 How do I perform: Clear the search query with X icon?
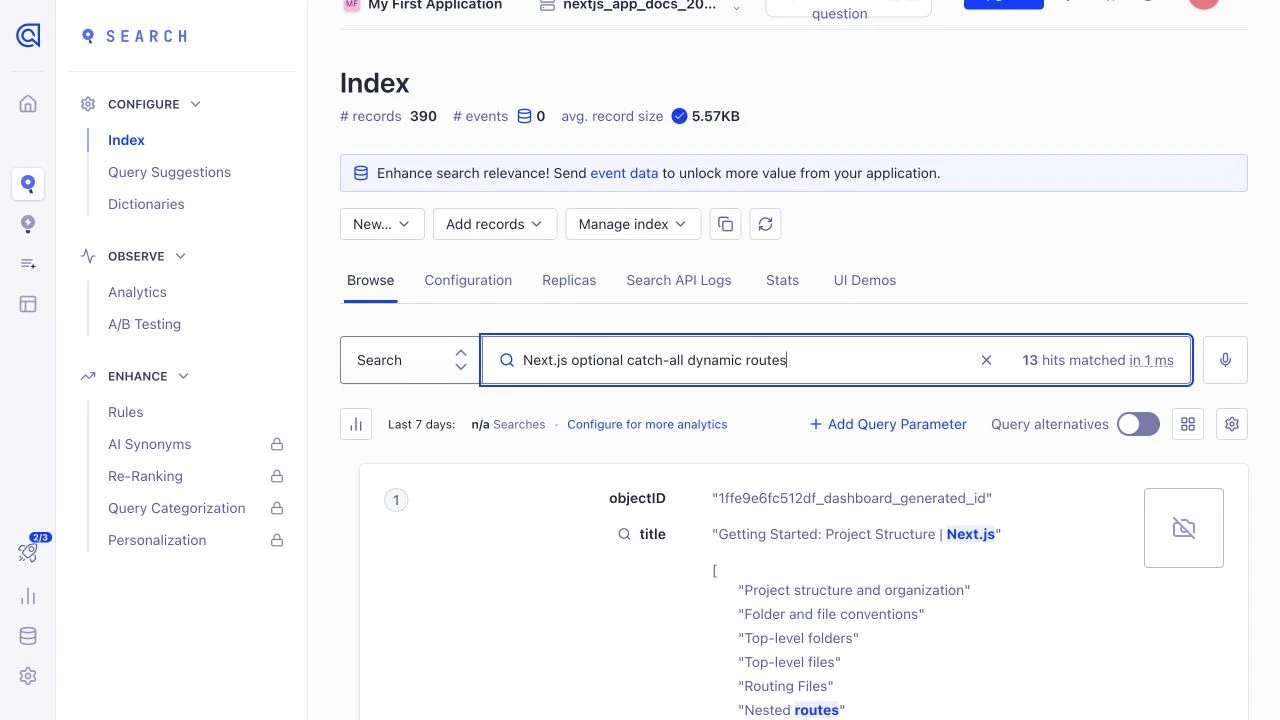986,360
